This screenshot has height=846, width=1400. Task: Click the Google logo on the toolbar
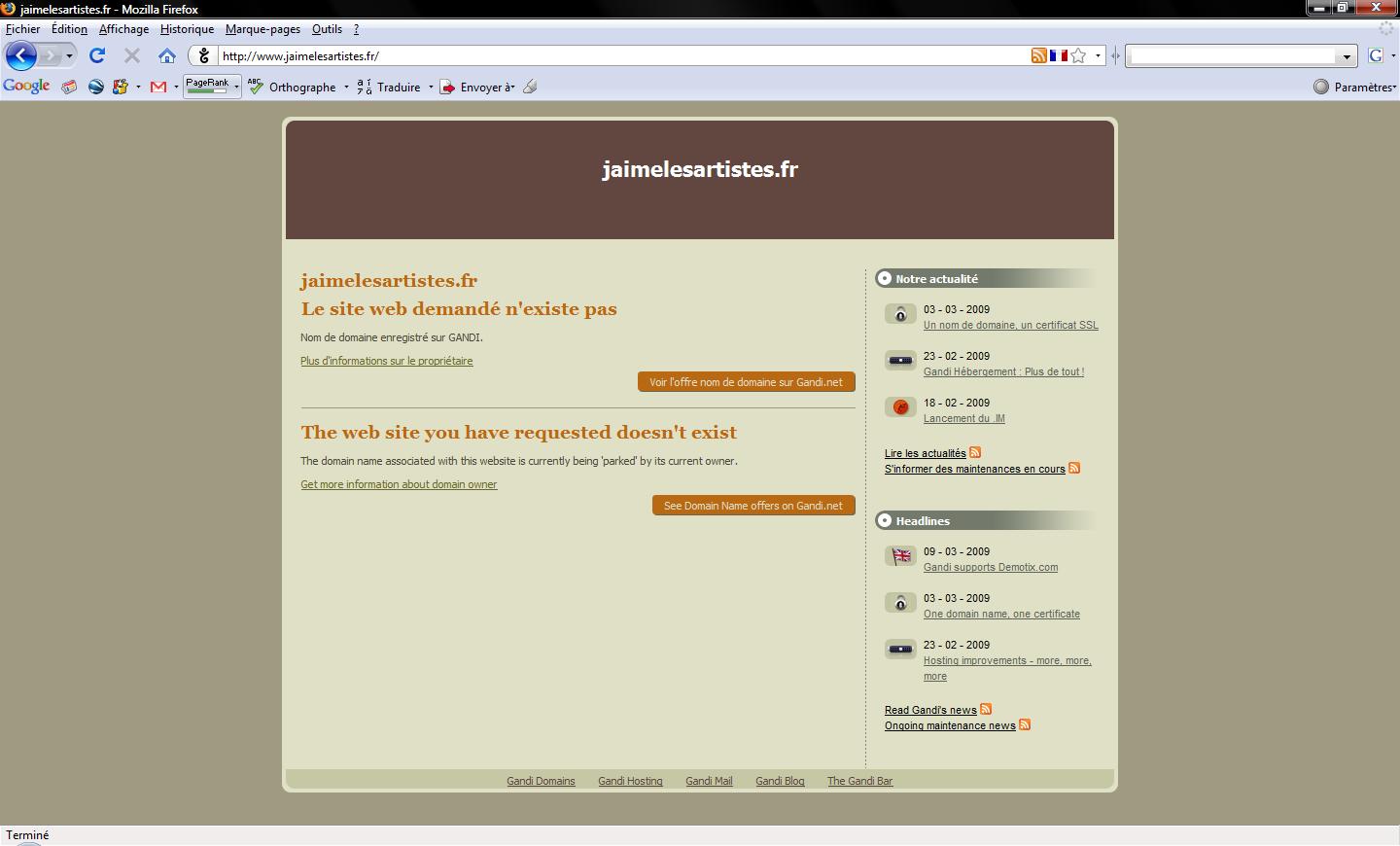point(26,87)
